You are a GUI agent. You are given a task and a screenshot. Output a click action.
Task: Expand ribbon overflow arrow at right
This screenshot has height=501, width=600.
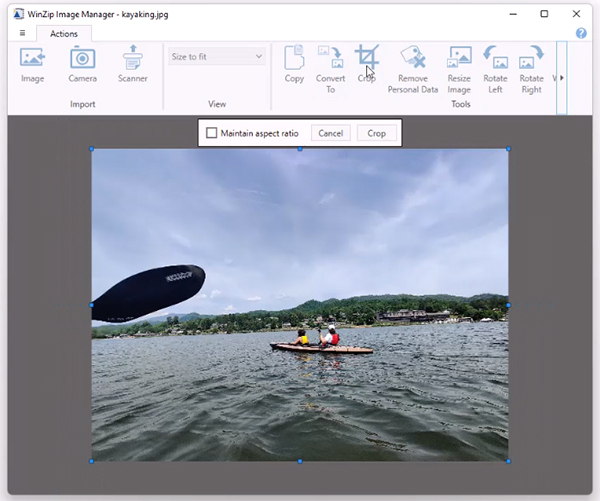[562, 77]
